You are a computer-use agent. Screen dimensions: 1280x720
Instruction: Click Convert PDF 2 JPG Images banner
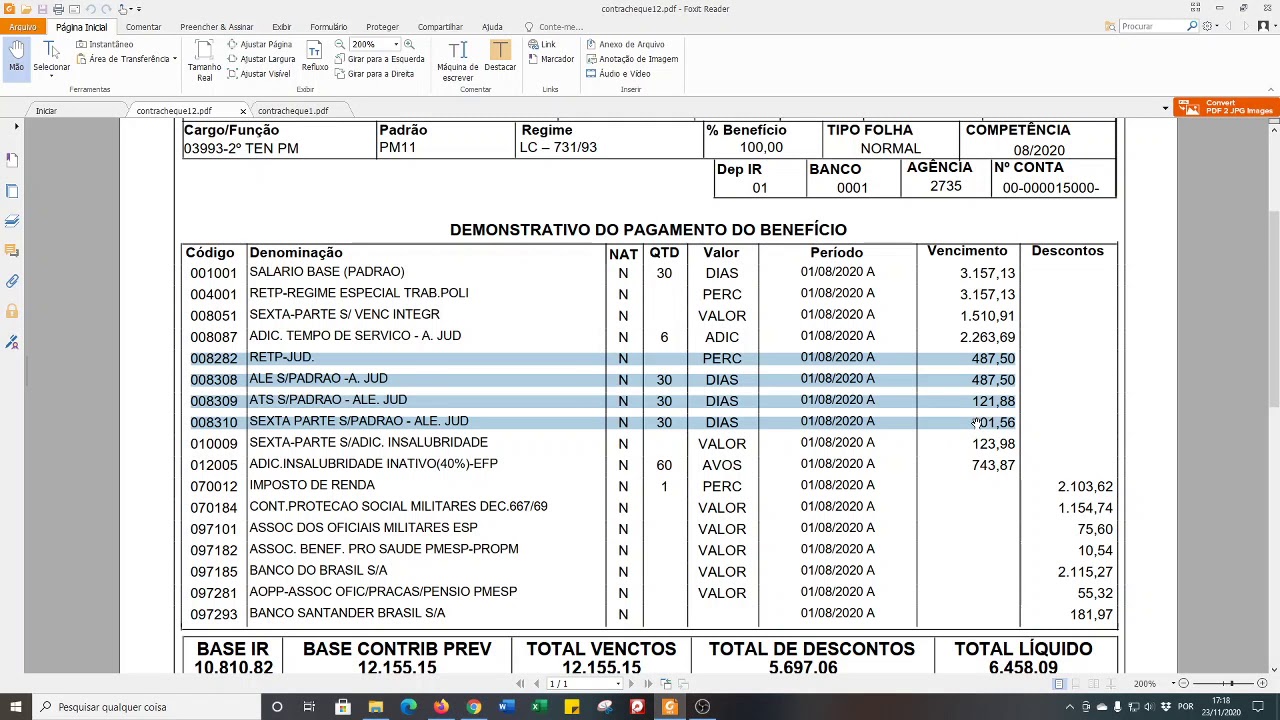(x=1227, y=107)
